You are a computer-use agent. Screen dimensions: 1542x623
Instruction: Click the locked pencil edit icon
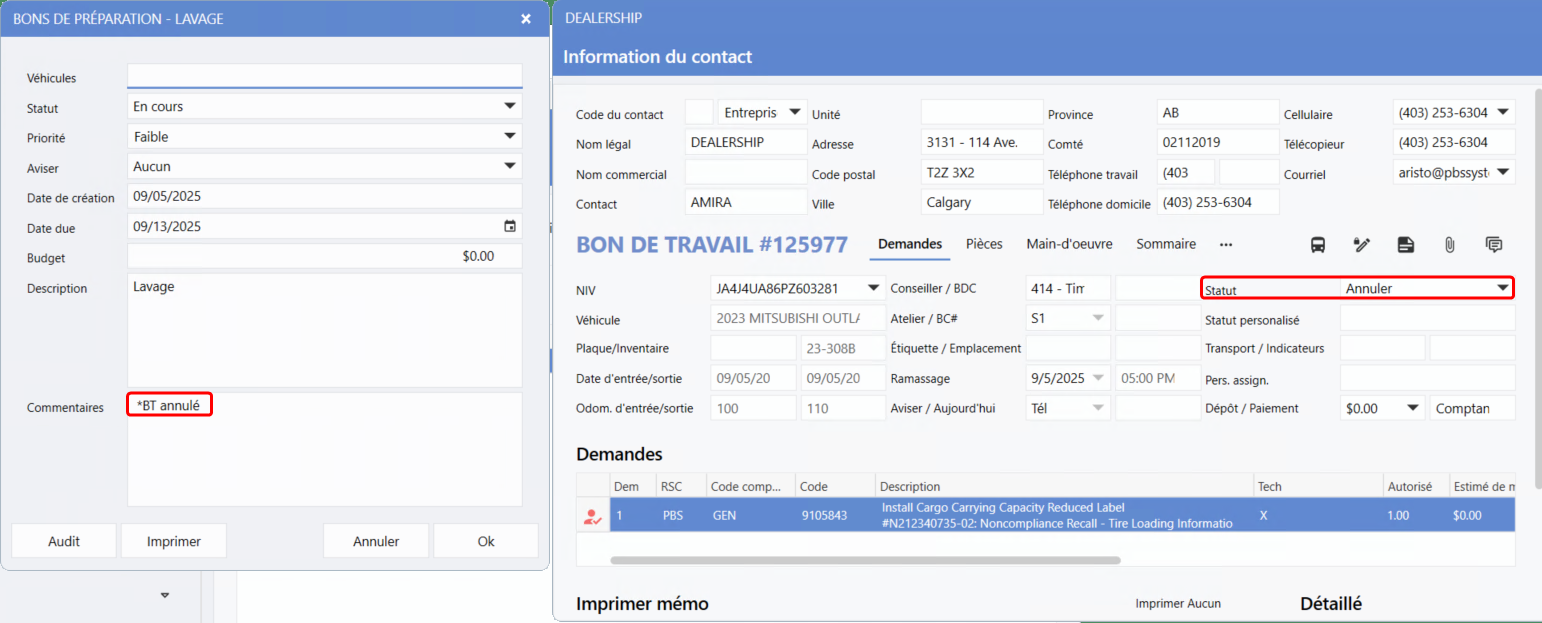(1361, 245)
